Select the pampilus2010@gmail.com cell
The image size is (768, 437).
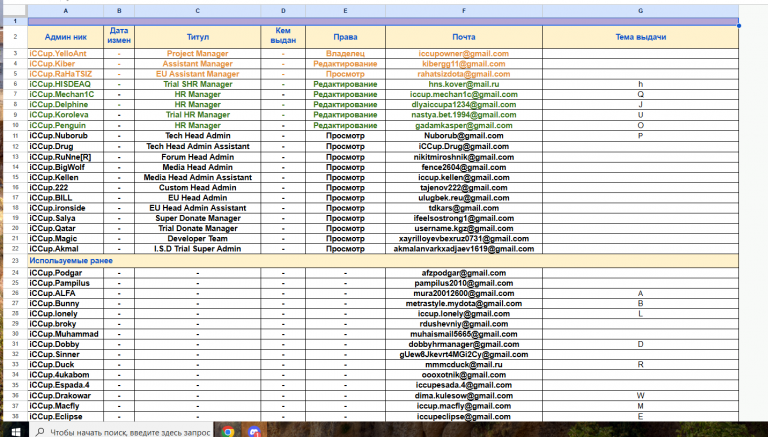click(464, 283)
